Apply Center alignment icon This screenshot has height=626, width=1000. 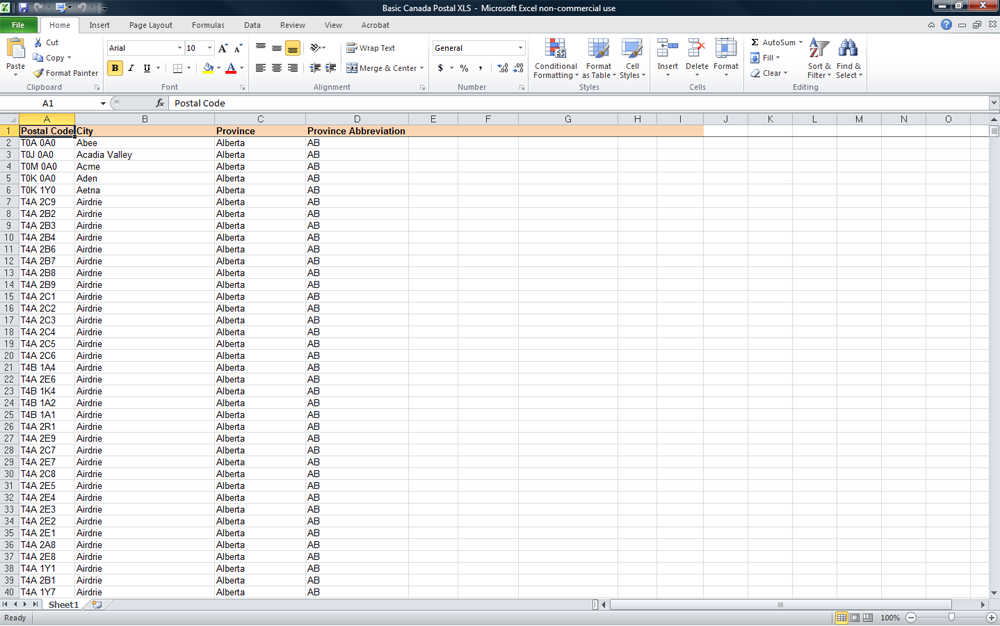point(276,68)
